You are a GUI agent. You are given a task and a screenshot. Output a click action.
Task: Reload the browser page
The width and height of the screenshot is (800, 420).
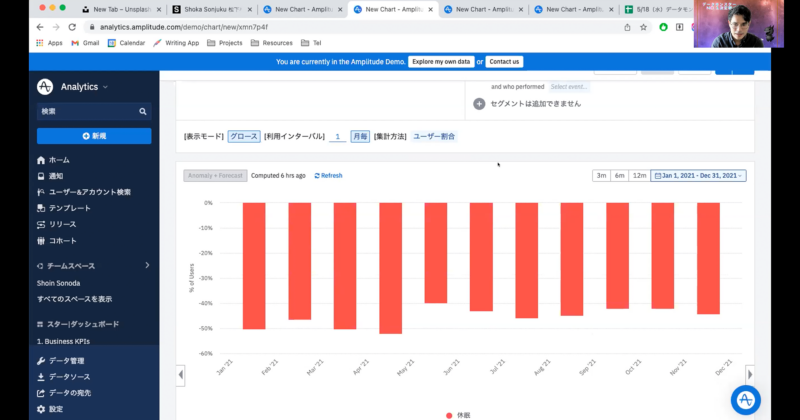point(72,27)
